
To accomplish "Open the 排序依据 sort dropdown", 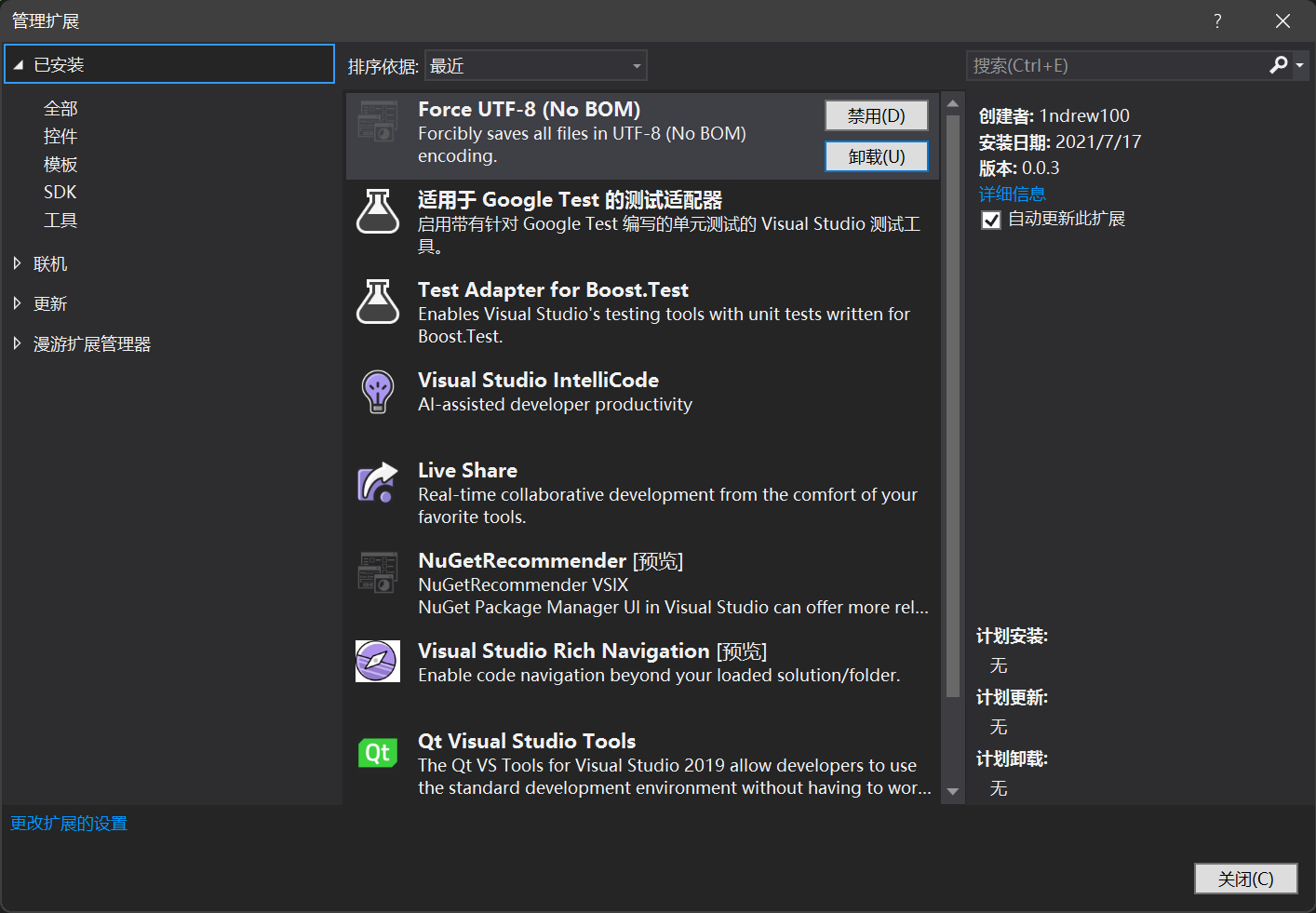I will 535,65.
